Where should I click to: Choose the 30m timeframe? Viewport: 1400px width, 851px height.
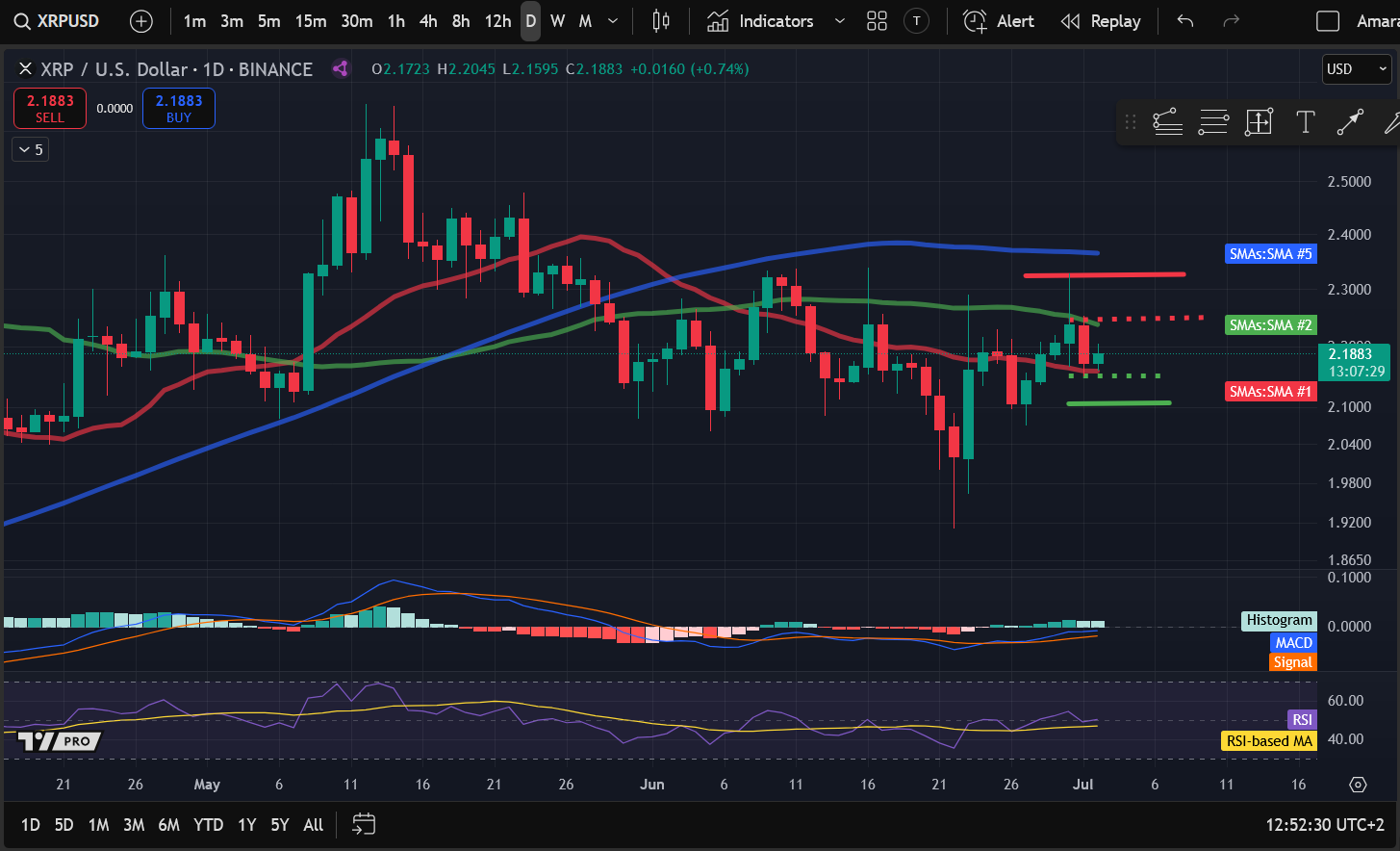357,21
